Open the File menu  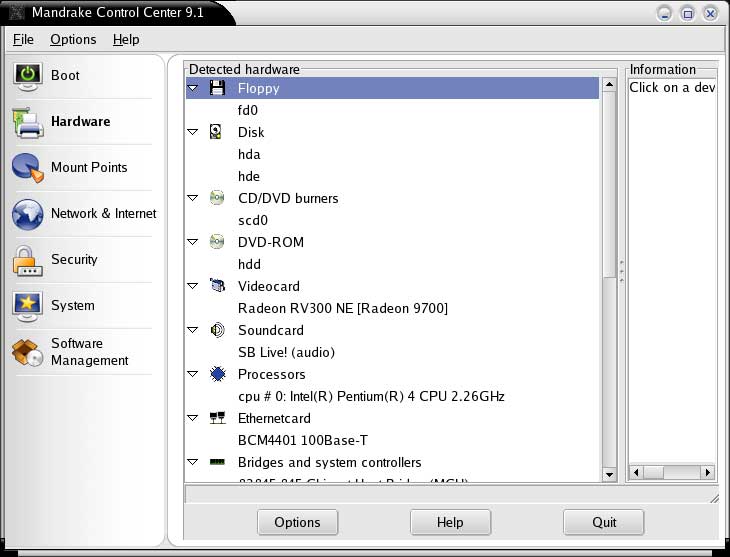point(23,39)
